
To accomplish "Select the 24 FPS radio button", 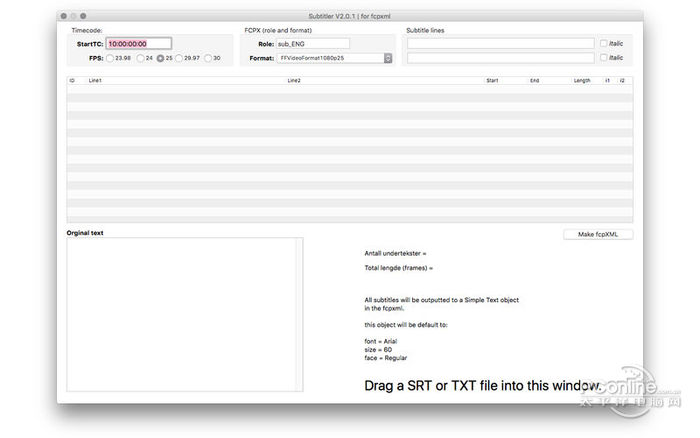I will [140, 58].
